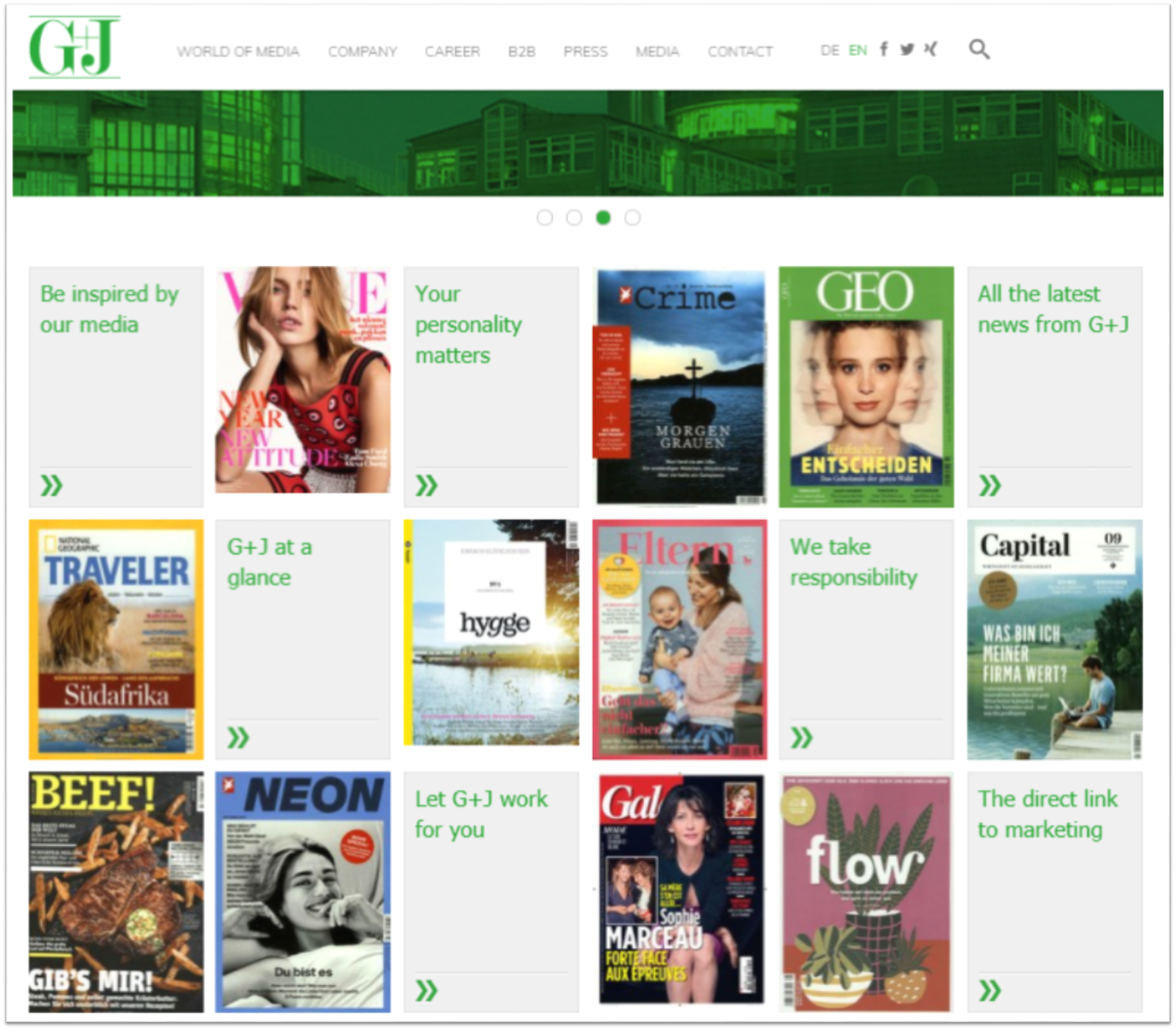Open the Career menu item
Image resolution: width=1176 pixels, height=1030 pixels.
coord(452,52)
